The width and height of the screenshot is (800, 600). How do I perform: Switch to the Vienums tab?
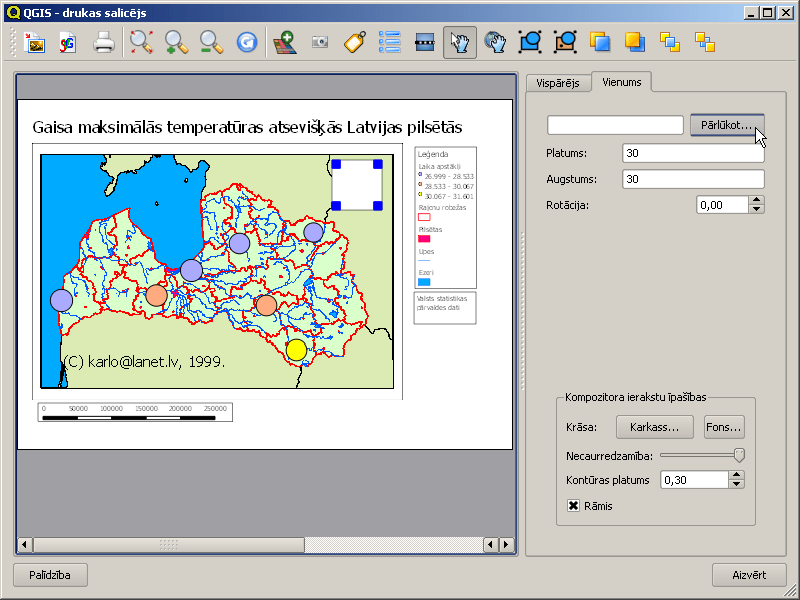tap(621, 82)
